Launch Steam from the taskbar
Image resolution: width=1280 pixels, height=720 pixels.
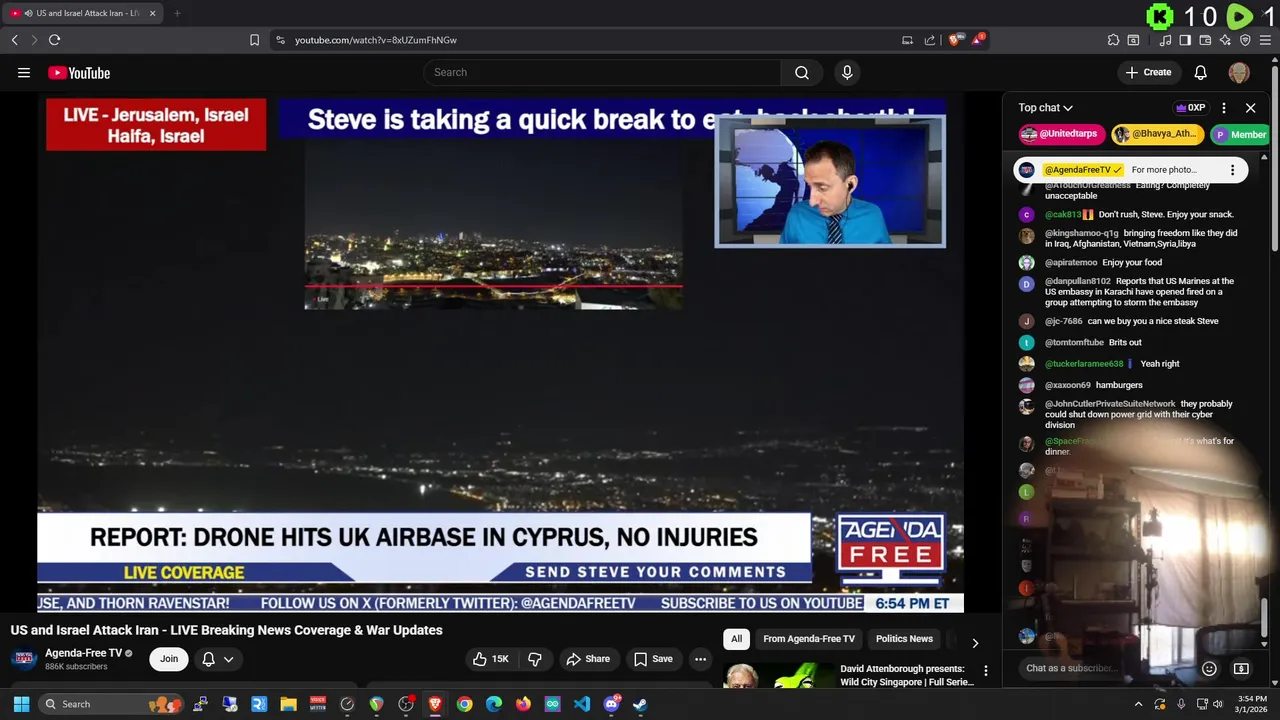640,704
